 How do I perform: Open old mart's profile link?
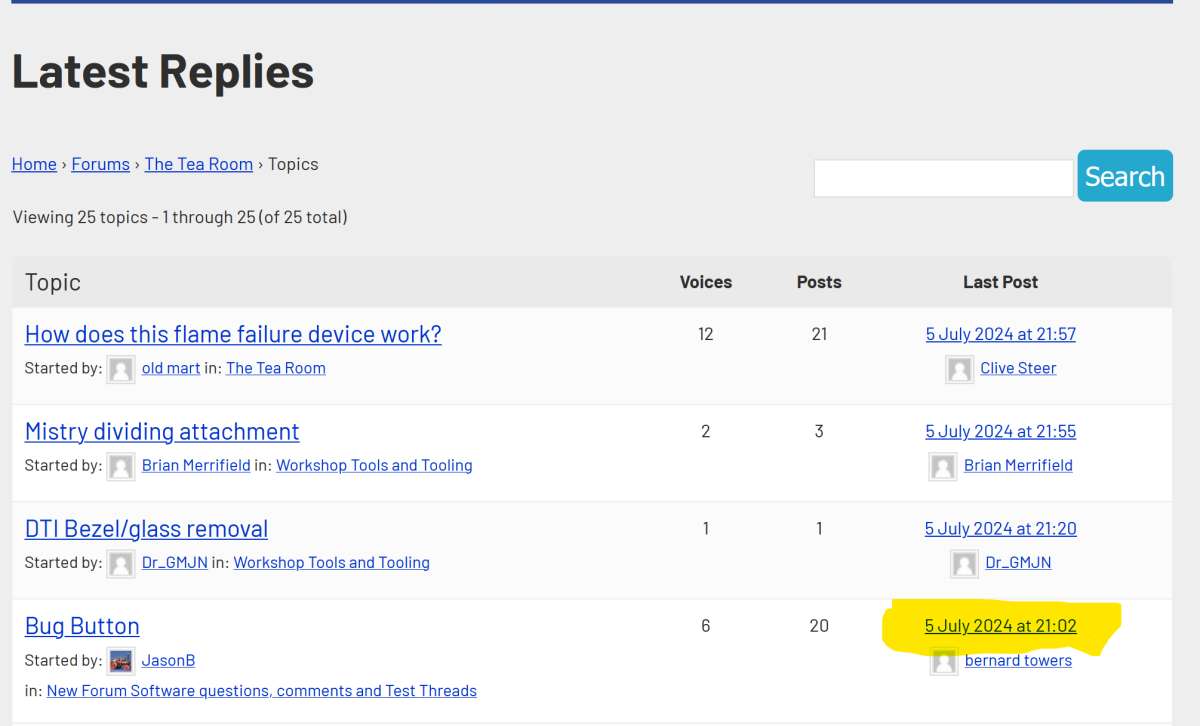(x=171, y=368)
